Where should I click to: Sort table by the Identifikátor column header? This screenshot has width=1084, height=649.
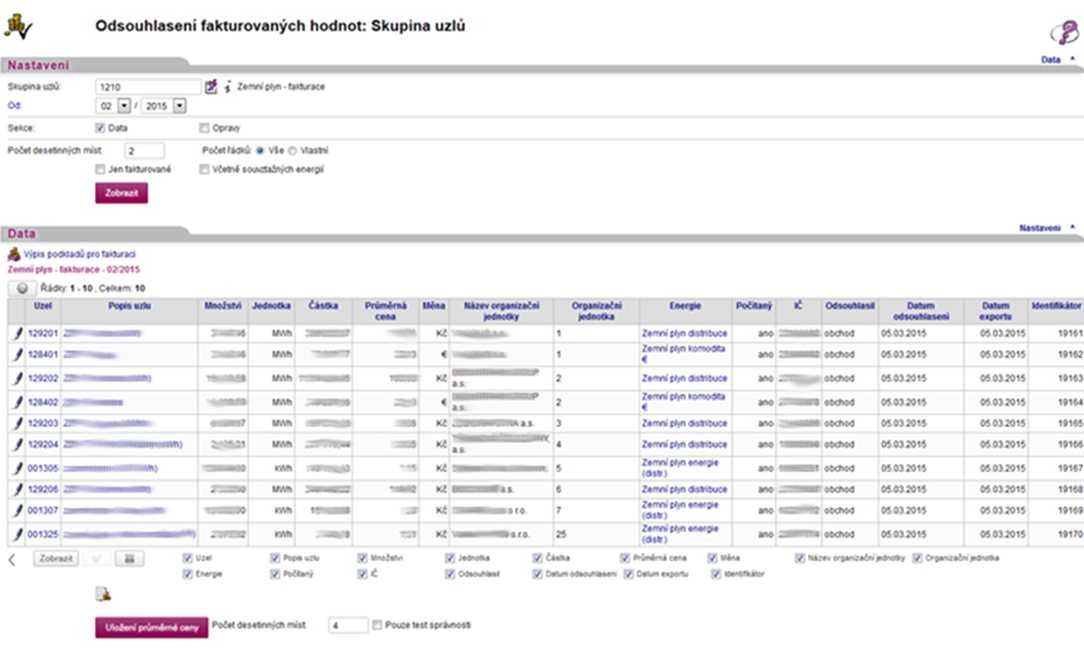pyautogui.click(x=1056, y=305)
